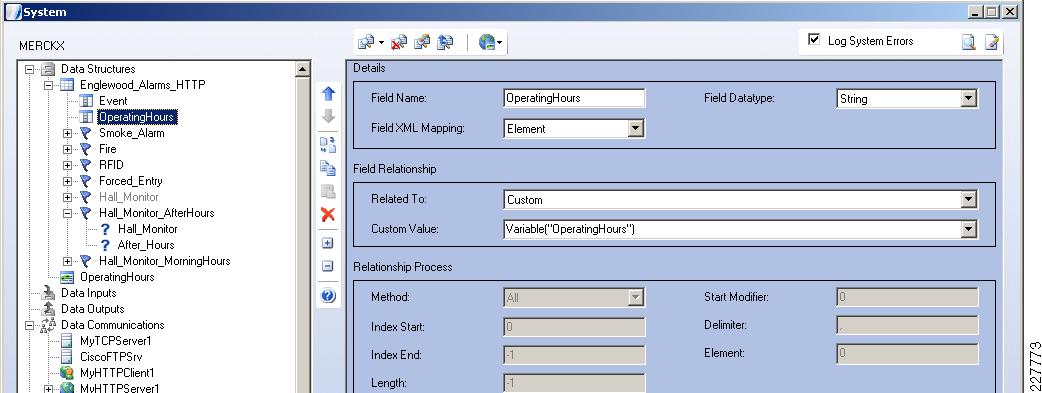Click the Event field icon in tree

click(86, 101)
